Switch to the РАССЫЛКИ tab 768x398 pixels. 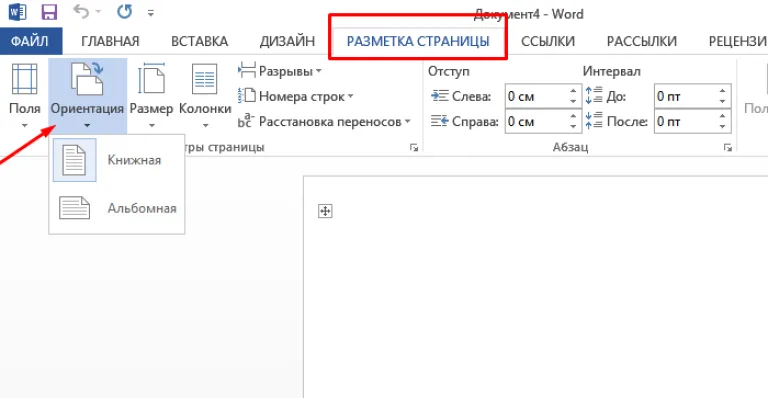[x=642, y=42]
